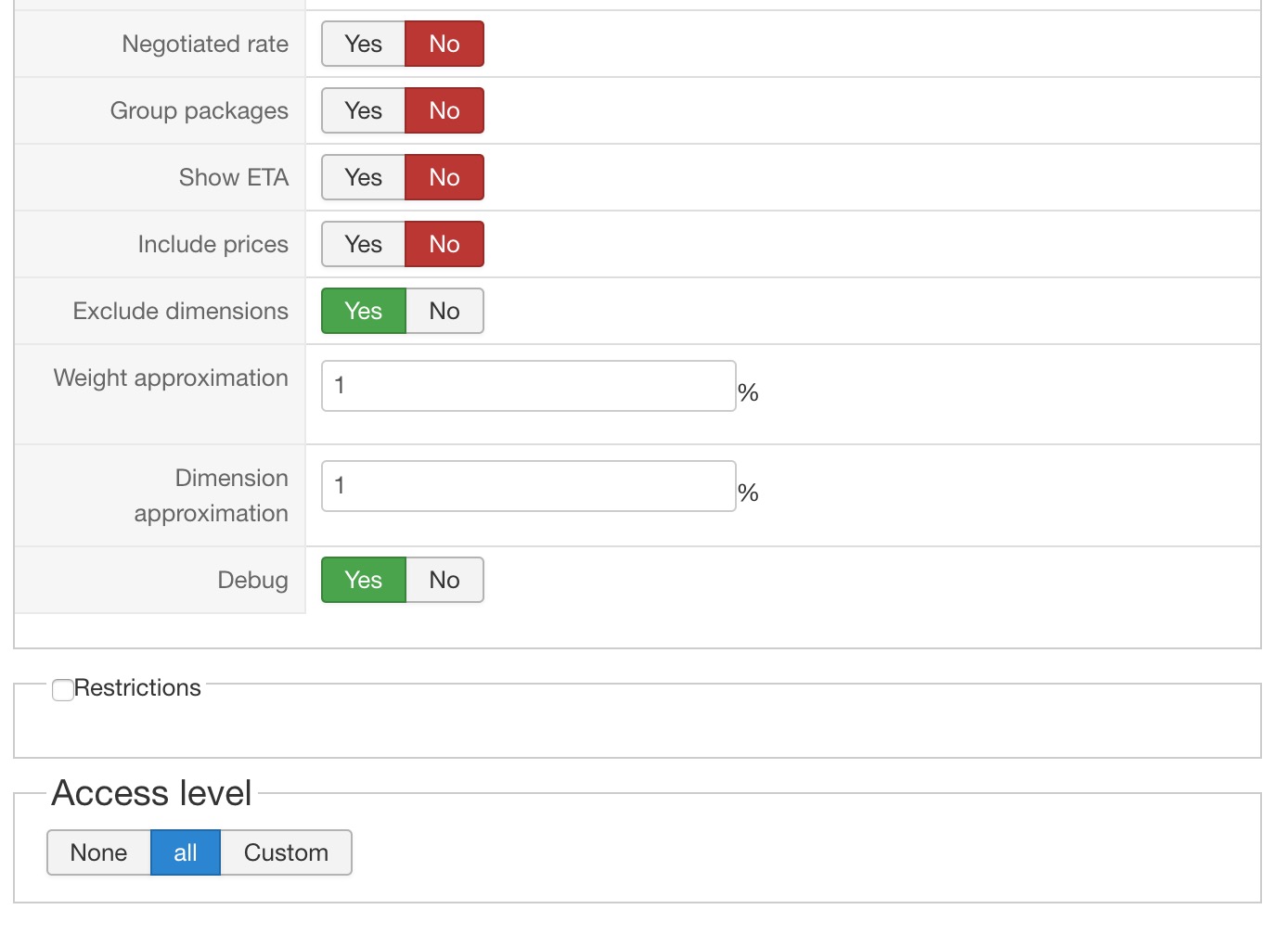Click Yes for Exclude dimensions

tap(363, 312)
